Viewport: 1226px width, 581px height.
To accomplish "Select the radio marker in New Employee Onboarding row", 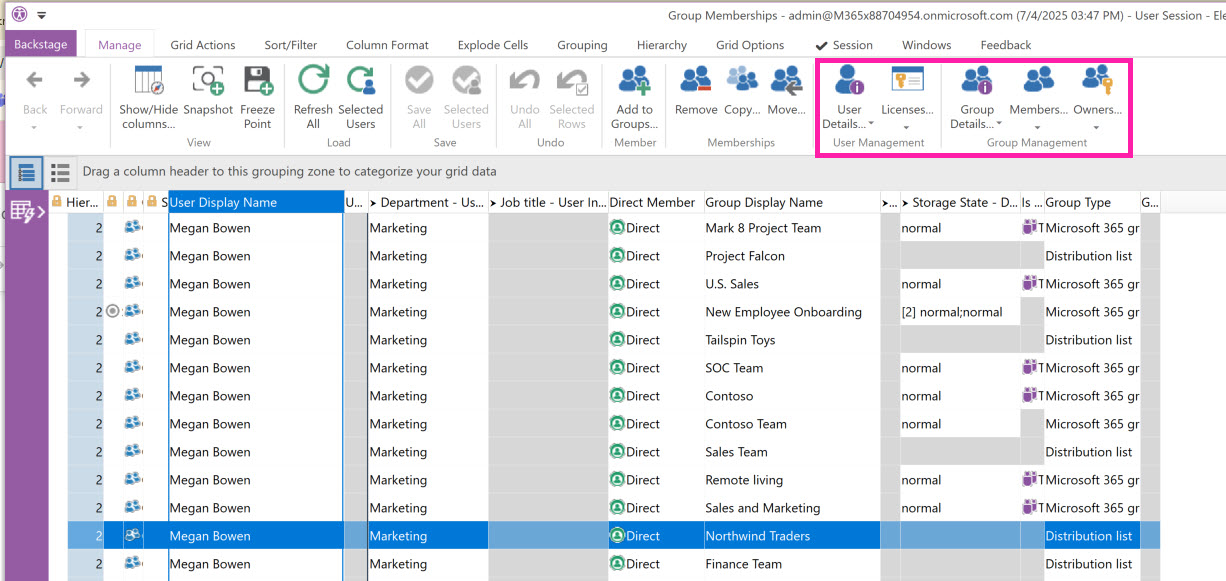I will (113, 312).
